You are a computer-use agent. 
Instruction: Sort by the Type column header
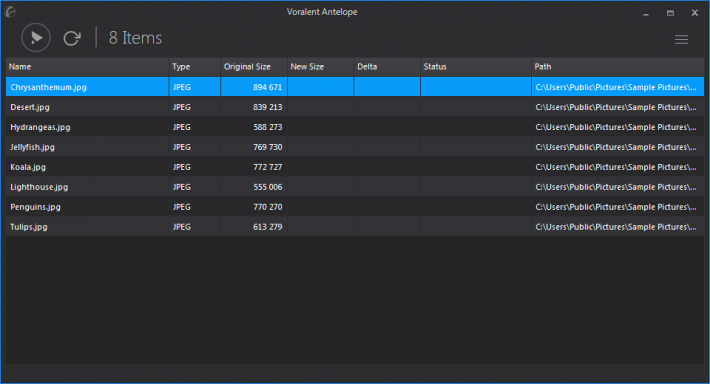194,67
